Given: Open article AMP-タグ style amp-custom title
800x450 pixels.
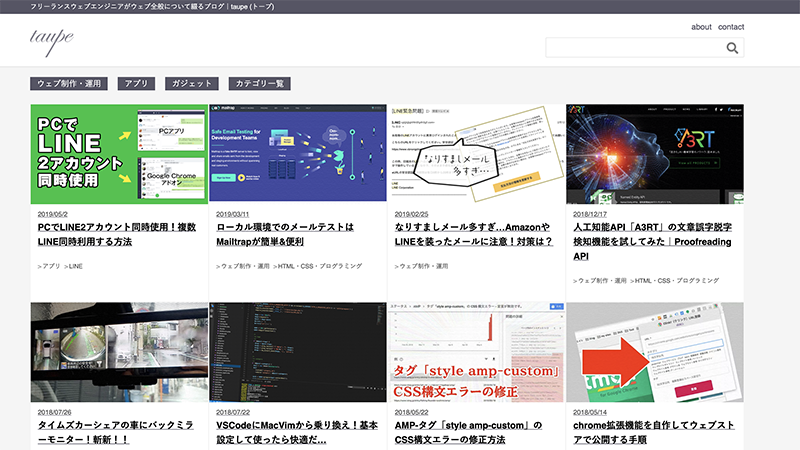Looking at the screenshot, I should [468, 432].
